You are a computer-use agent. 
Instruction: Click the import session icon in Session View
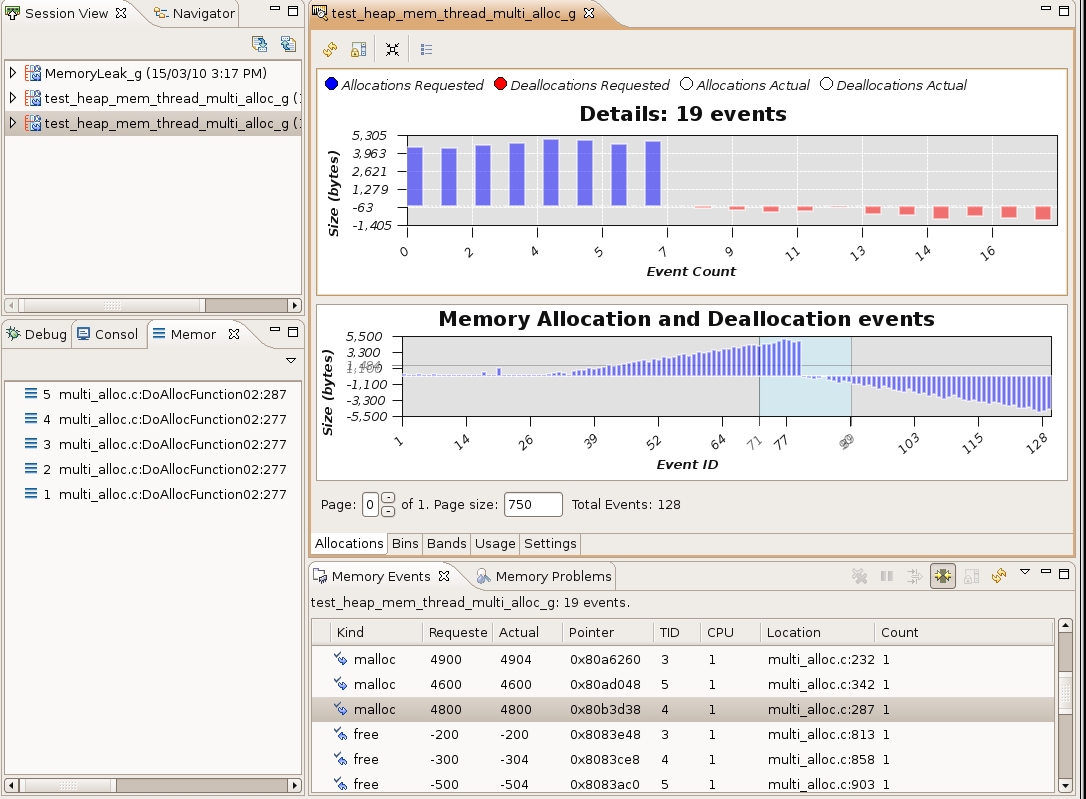tap(260, 44)
